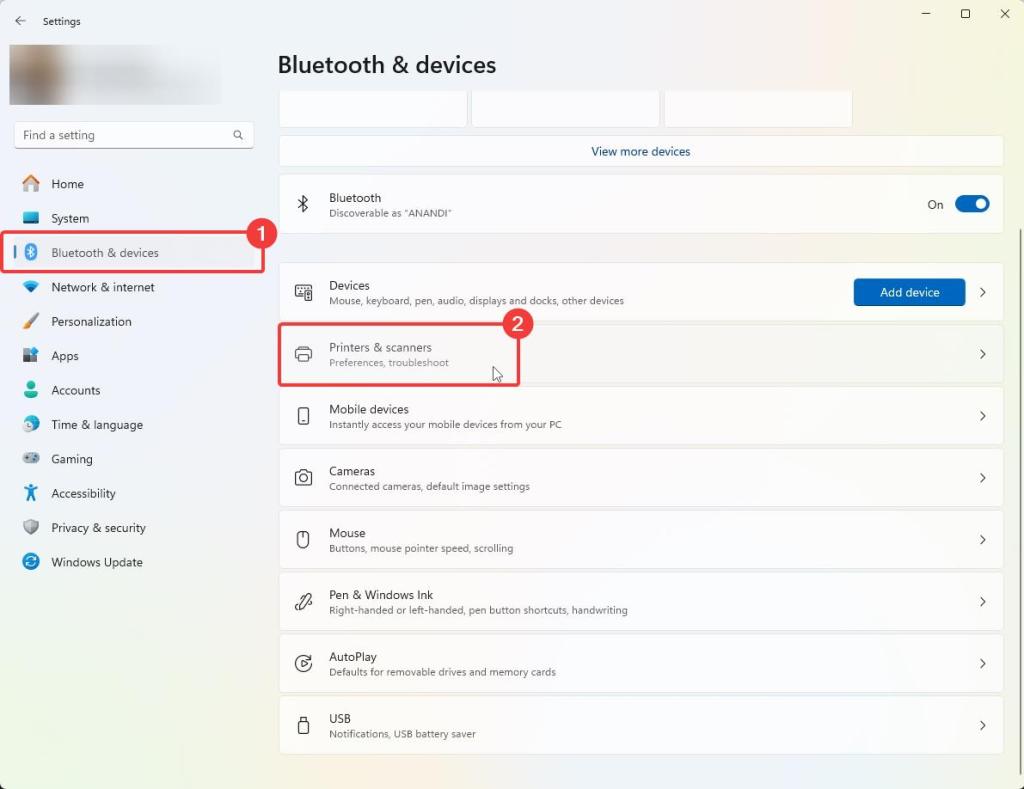Minimize the Settings window
This screenshot has height=789, width=1024.
pos(926,14)
